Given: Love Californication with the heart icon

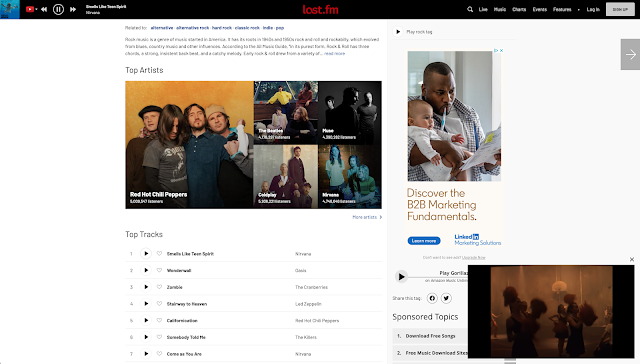Looking at the screenshot, I should point(159,320).
